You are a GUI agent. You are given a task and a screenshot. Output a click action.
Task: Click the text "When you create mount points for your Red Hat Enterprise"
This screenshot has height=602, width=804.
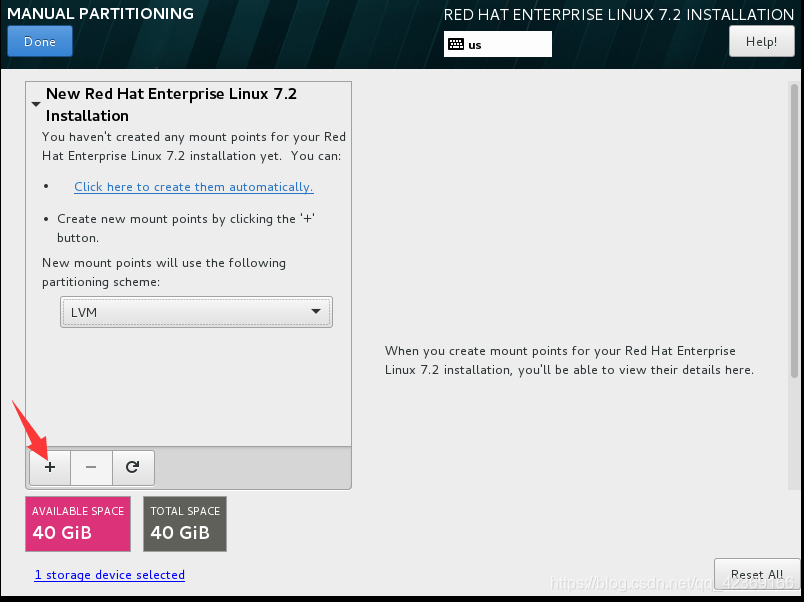[560, 351]
